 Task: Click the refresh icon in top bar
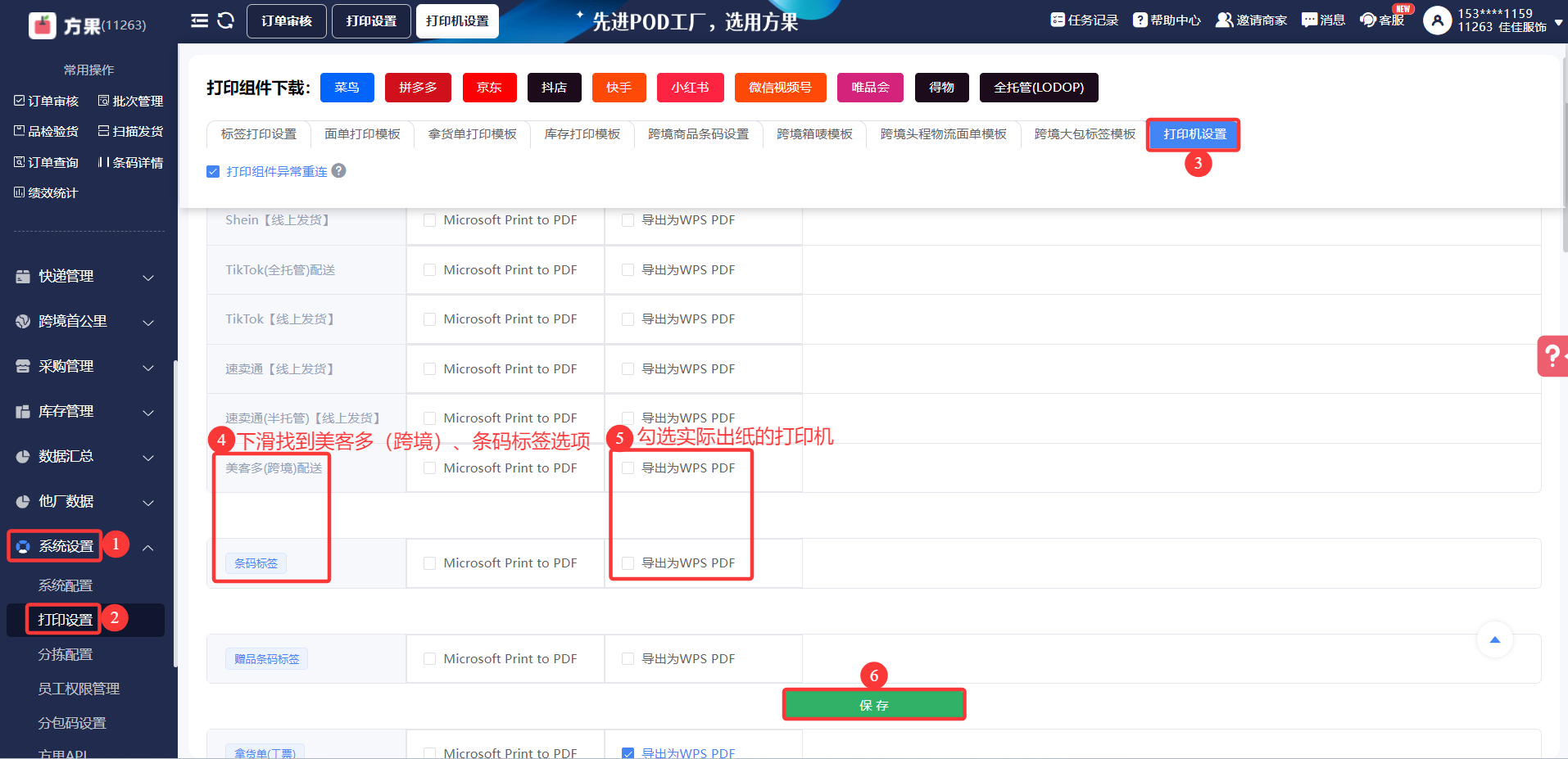coord(226,20)
